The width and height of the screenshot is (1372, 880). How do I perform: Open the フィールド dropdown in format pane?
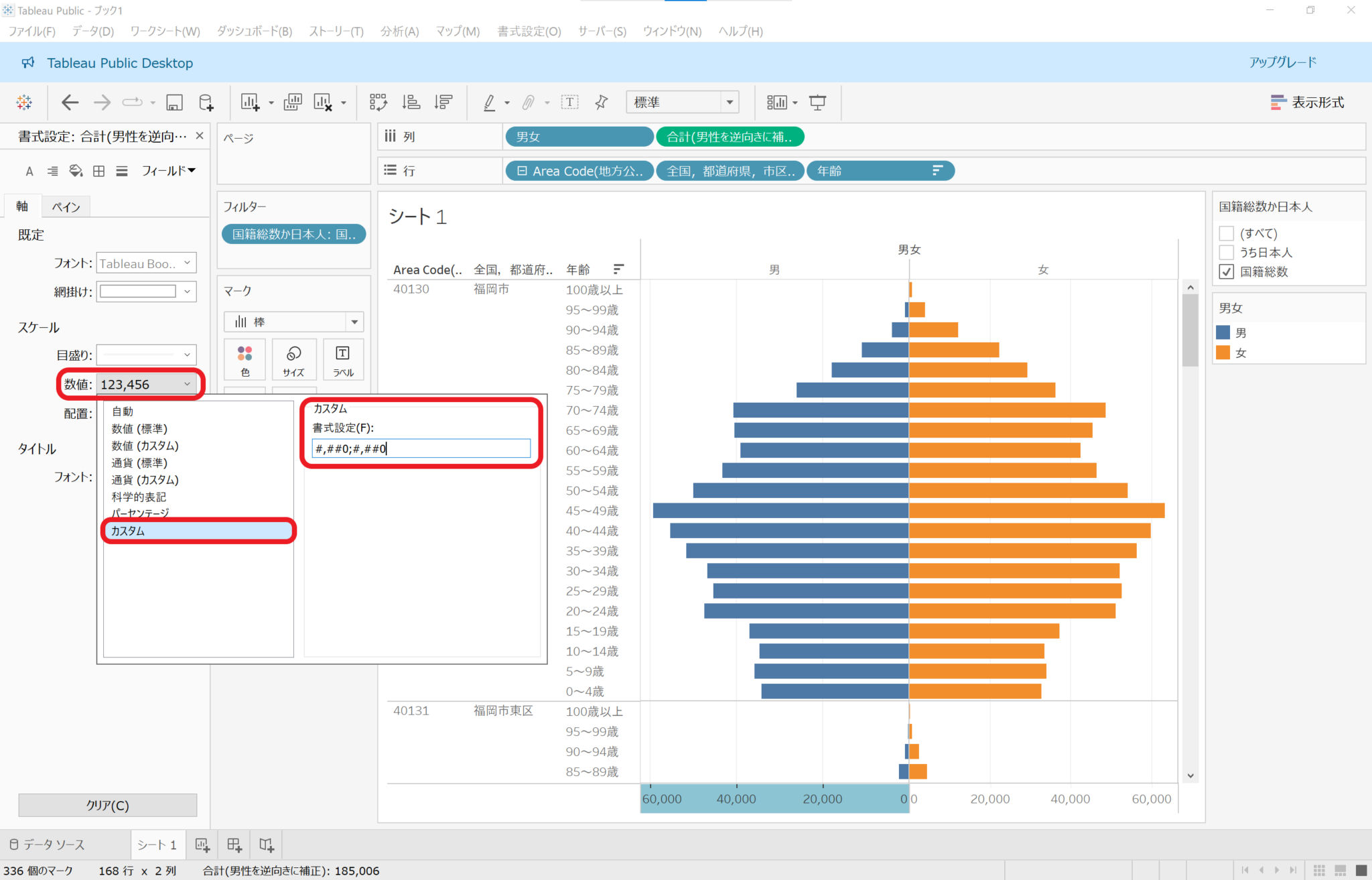[168, 171]
